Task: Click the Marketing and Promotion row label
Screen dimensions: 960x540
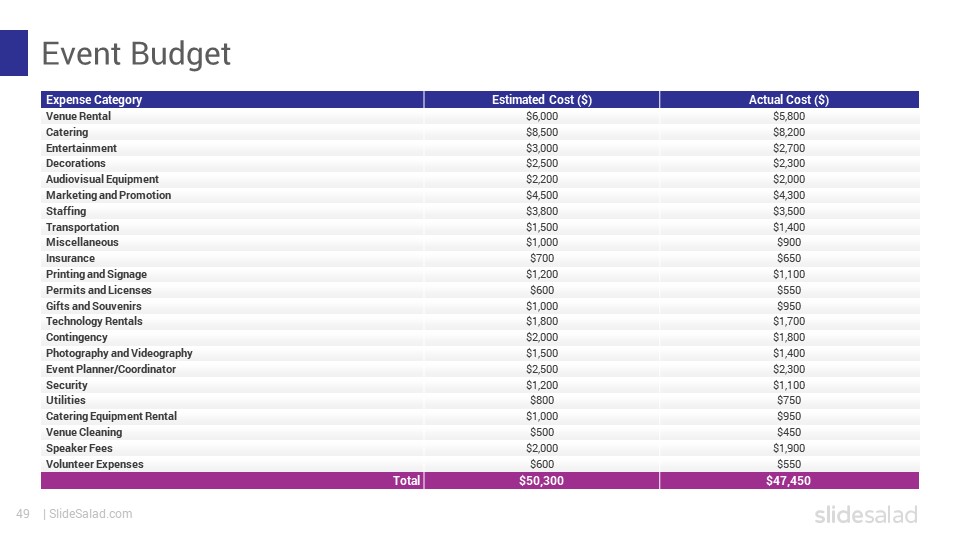Action: click(x=108, y=195)
